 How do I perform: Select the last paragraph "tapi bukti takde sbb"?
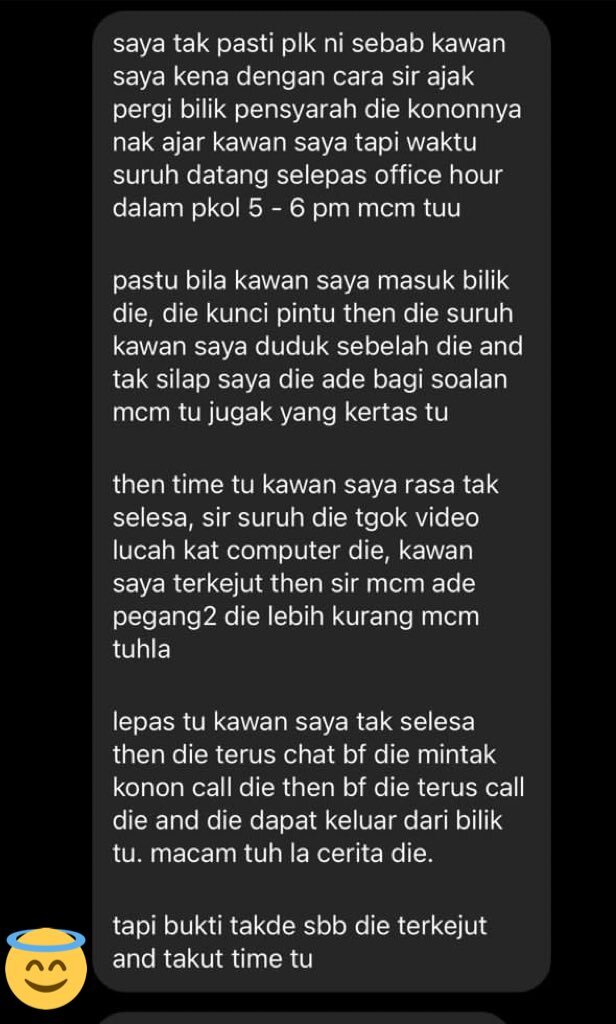pos(300,942)
